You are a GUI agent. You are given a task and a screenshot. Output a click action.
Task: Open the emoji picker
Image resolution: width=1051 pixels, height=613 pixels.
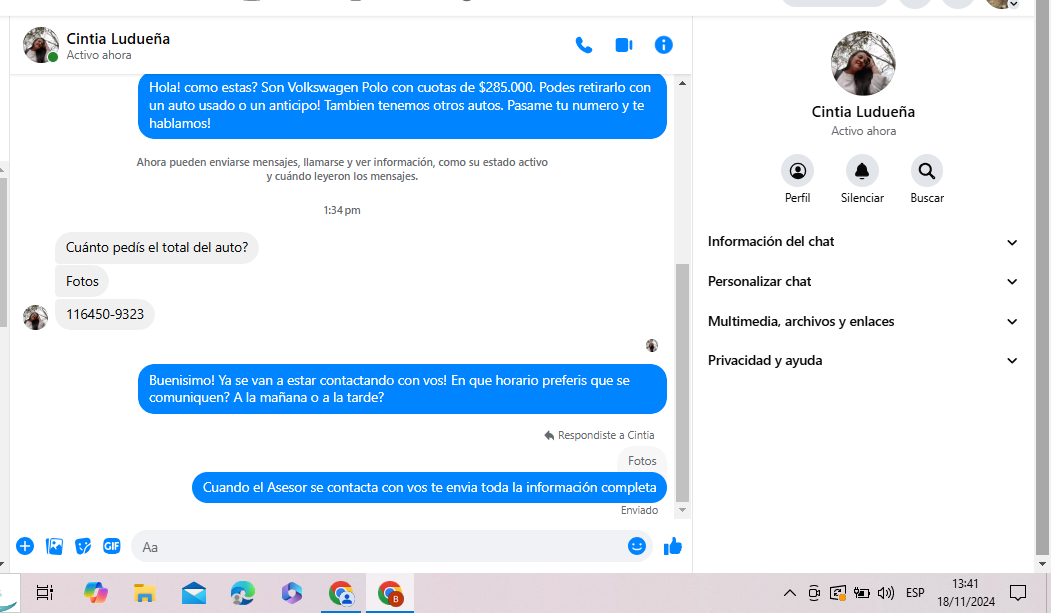637,546
